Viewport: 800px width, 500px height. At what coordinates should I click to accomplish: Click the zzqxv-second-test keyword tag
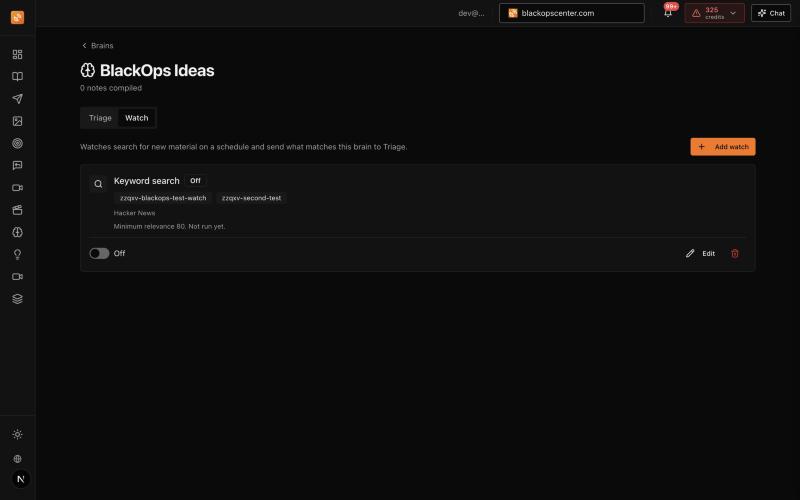click(x=252, y=198)
